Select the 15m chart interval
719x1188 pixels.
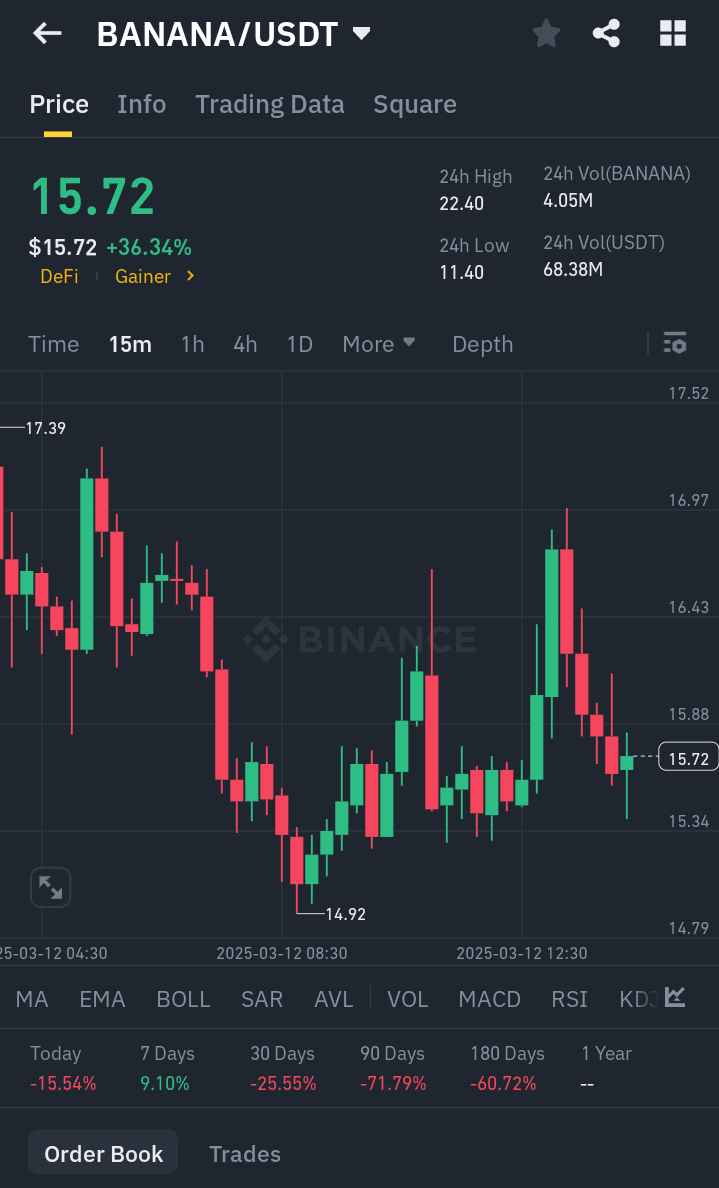[130, 344]
